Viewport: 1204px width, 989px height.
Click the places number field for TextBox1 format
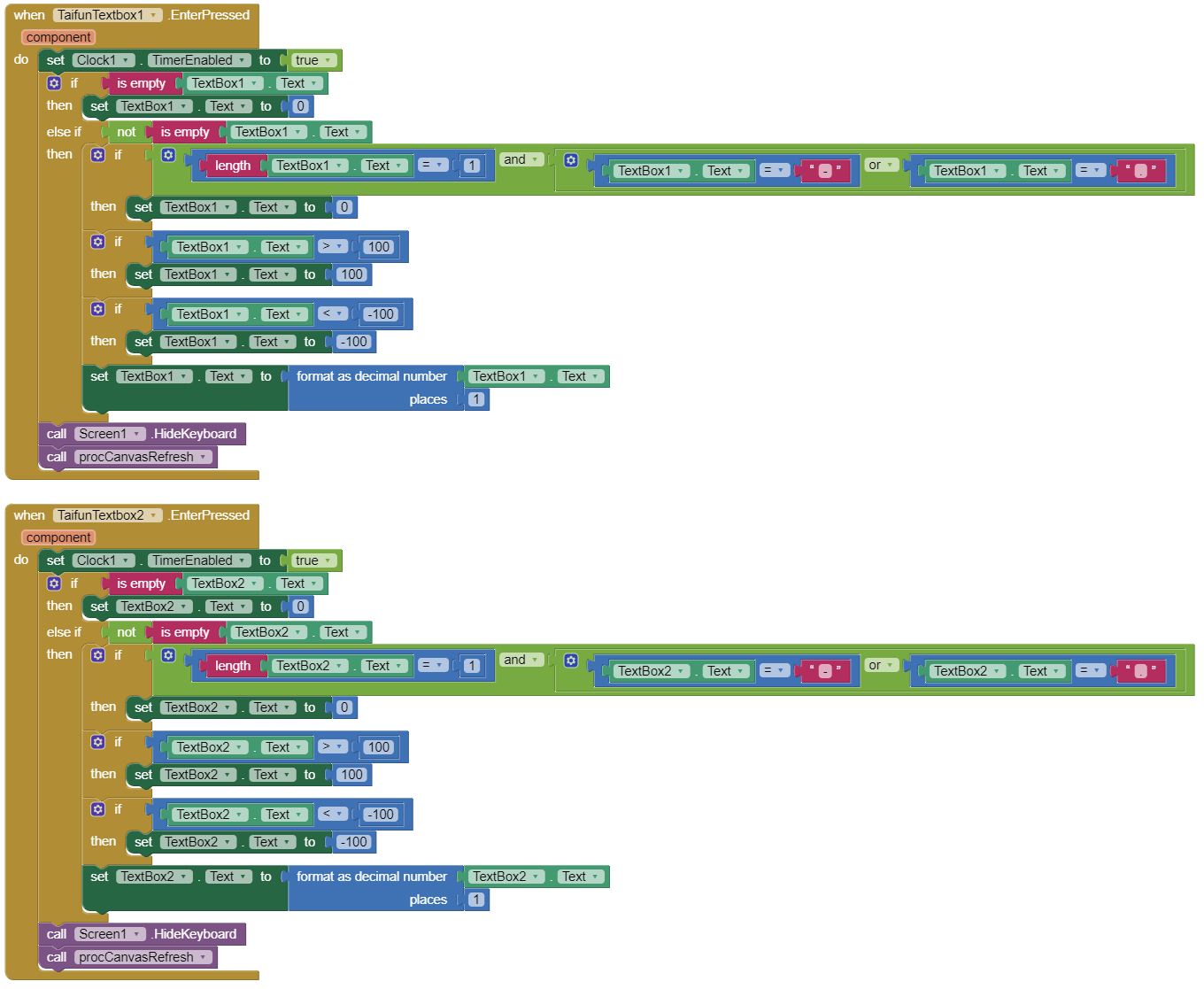click(476, 399)
